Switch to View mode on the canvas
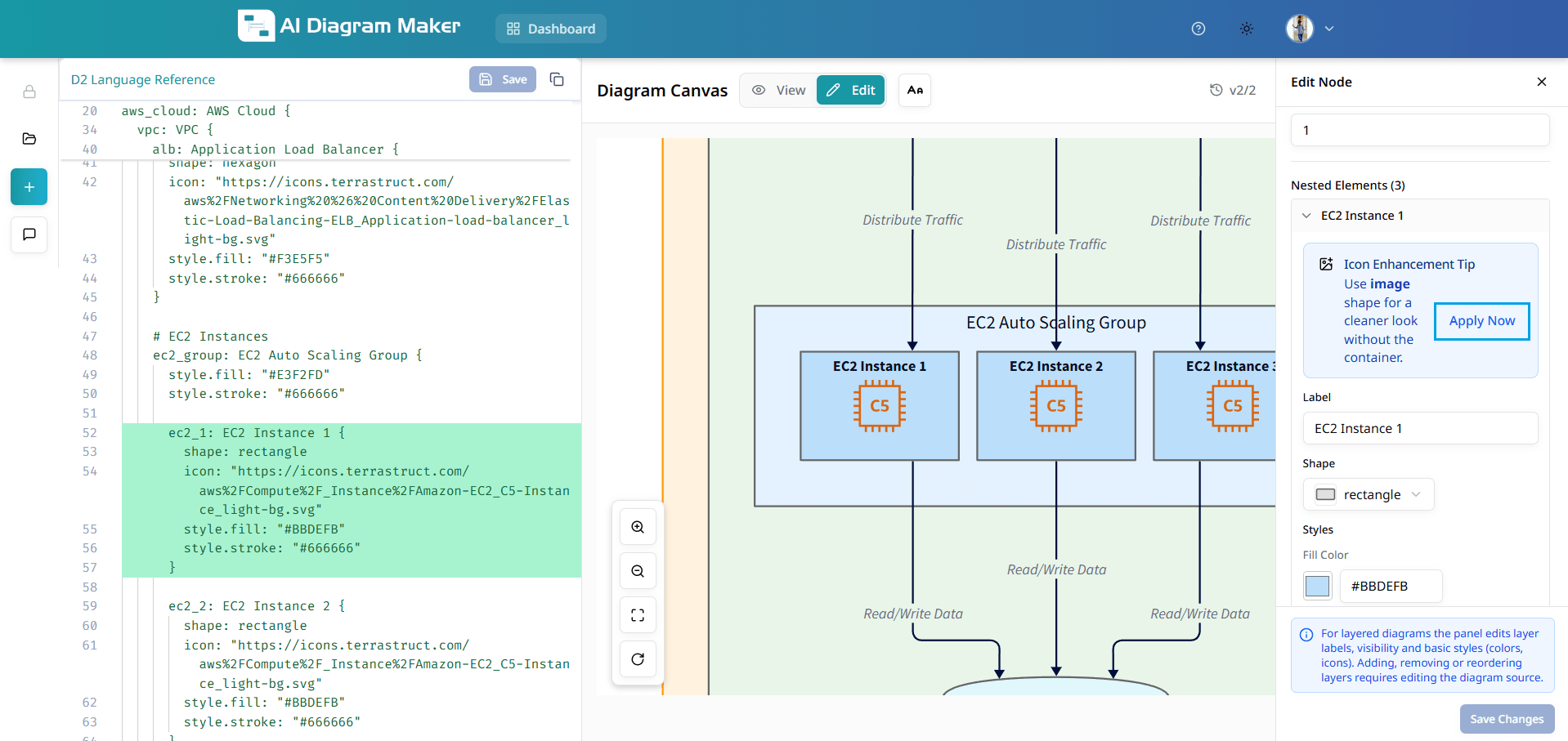1568x741 pixels. [x=777, y=90]
